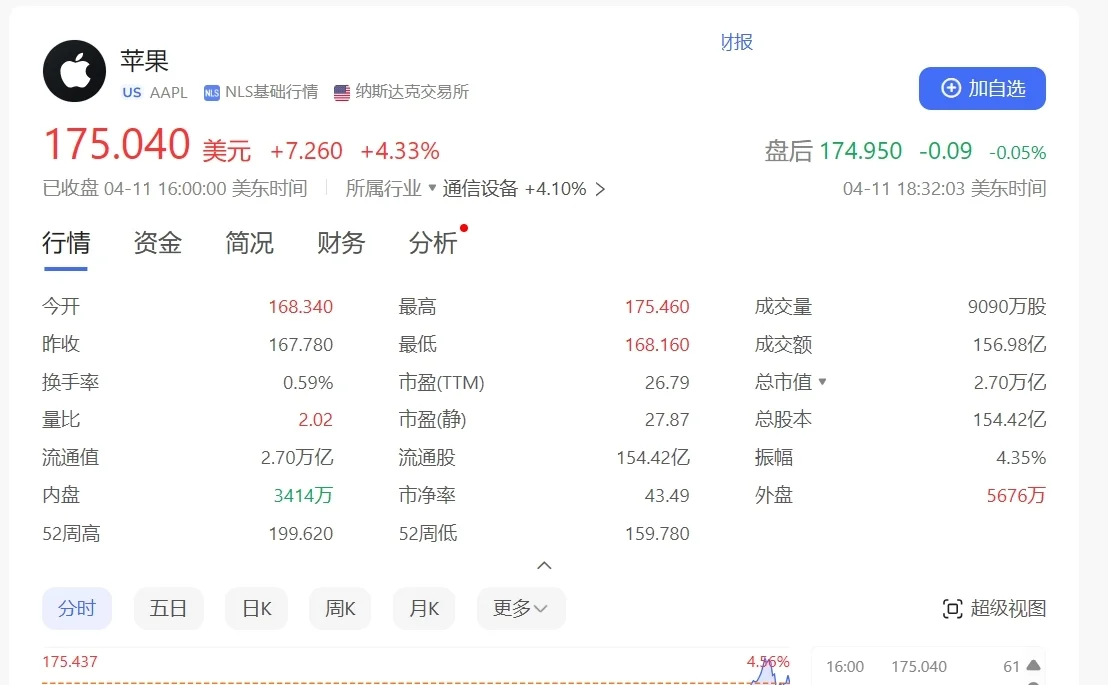
Task: Collapse the quote details with up chevron
Action: pyautogui.click(x=544, y=566)
